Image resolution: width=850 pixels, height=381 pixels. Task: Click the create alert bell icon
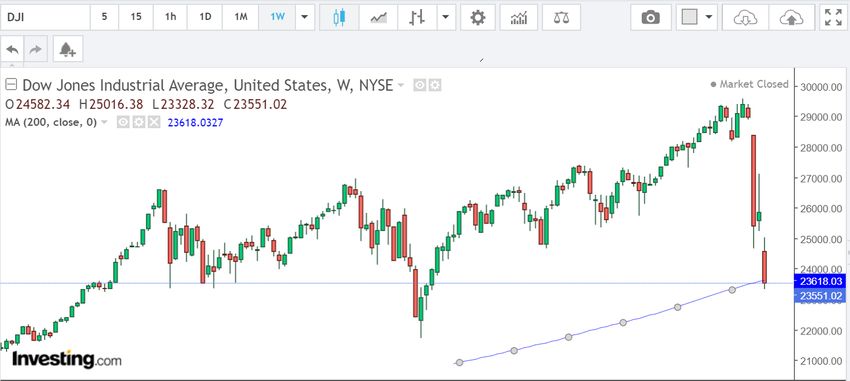pos(68,50)
